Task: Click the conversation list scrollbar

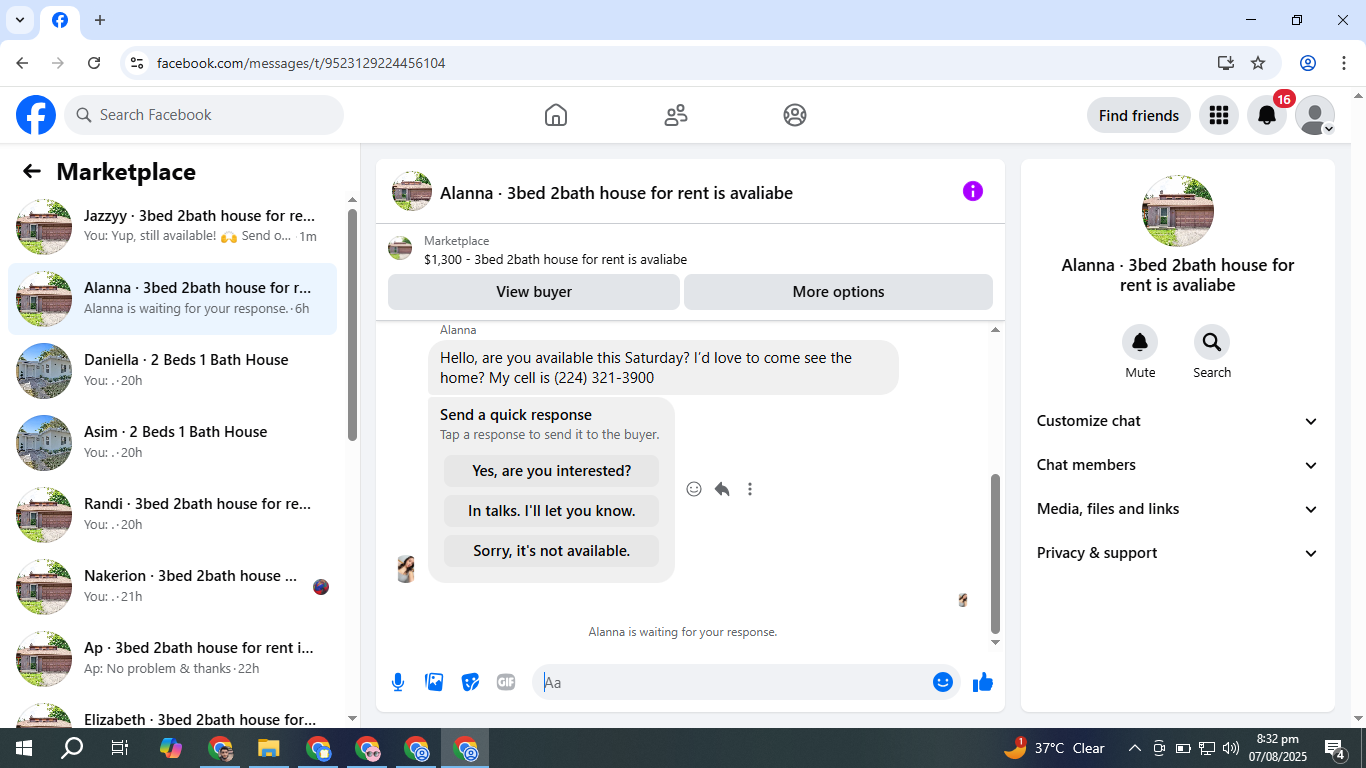Action: coord(352,325)
